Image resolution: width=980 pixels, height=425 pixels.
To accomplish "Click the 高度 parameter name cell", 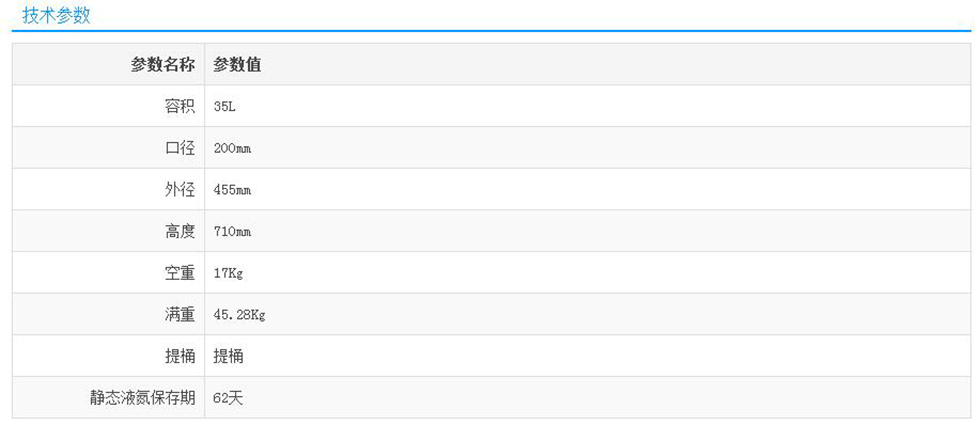I will (x=180, y=231).
